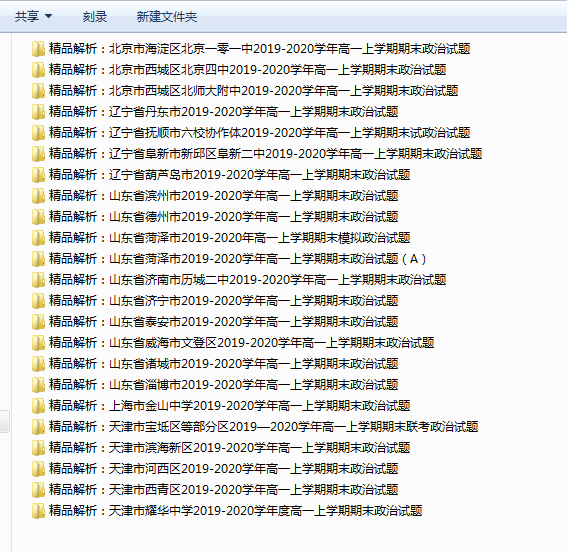Select folder icon for 上海市金山中学 试题

pyautogui.click(x=38, y=406)
